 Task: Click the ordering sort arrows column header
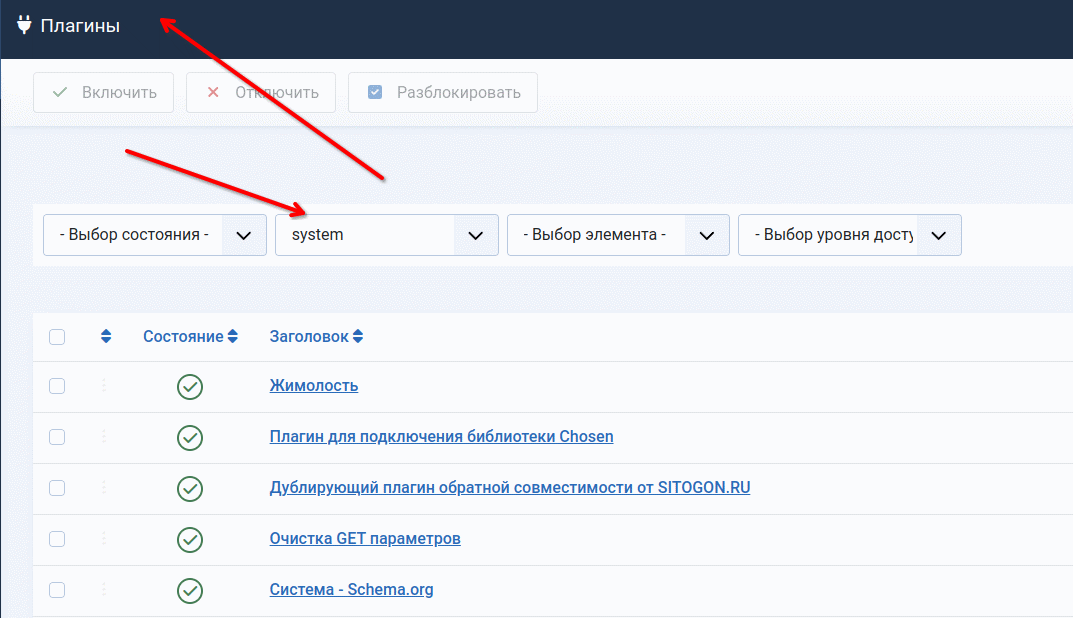pyautogui.click(x=106, y=337)
